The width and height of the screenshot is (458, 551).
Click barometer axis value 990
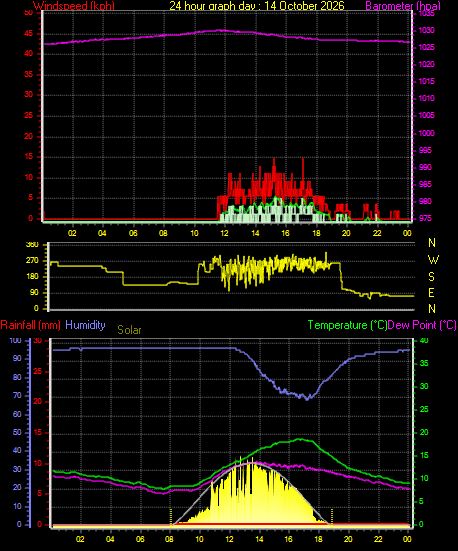pyautogui.click(x=425, y=167)
